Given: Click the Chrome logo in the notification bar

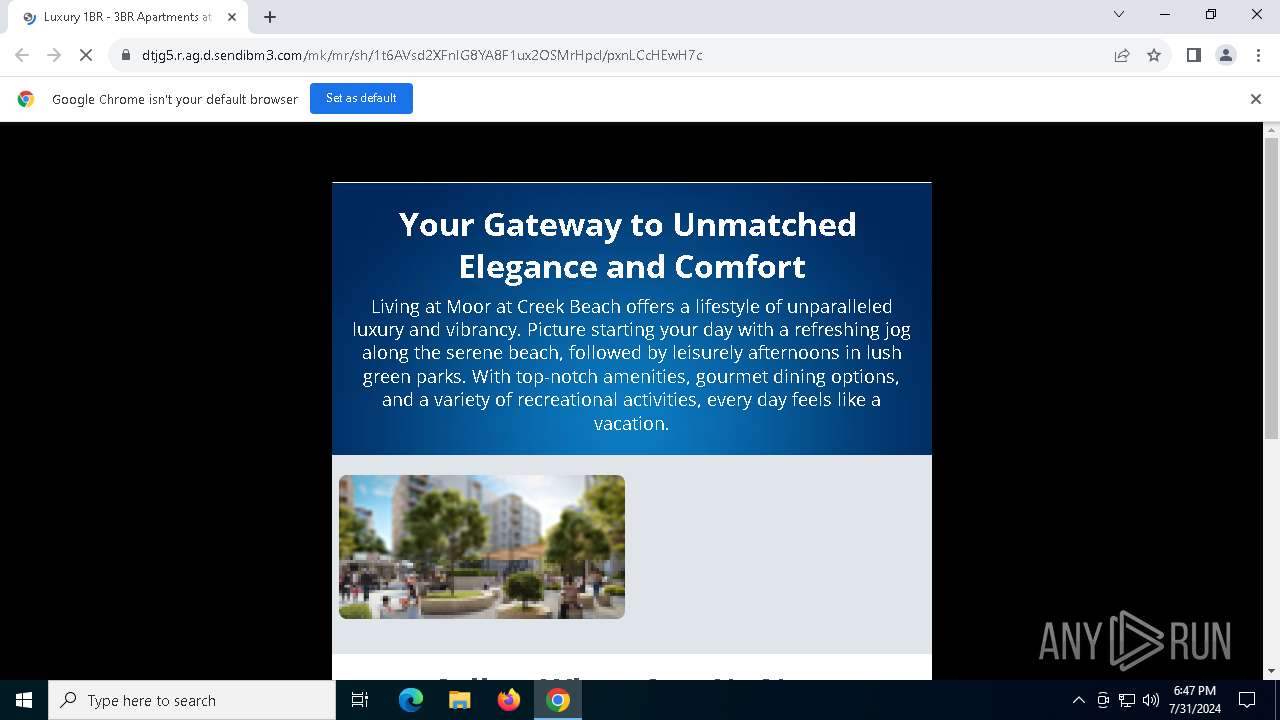Looking at the screenshot, I should click(26, 99).
